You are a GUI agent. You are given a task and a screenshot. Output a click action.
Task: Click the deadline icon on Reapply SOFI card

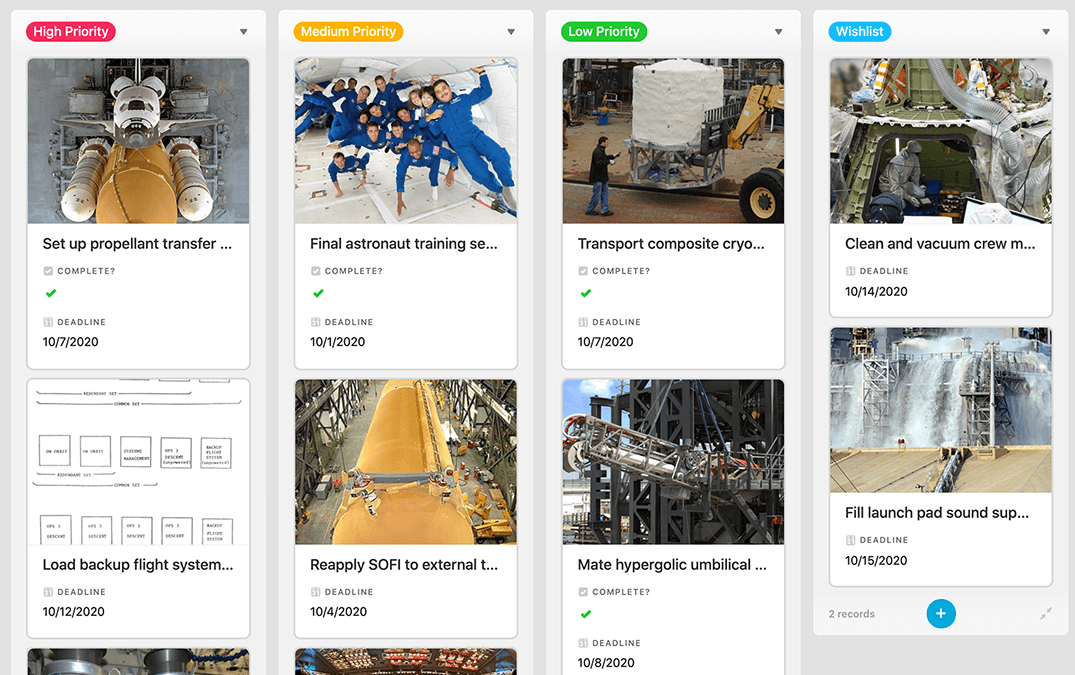tap(315, 591)
